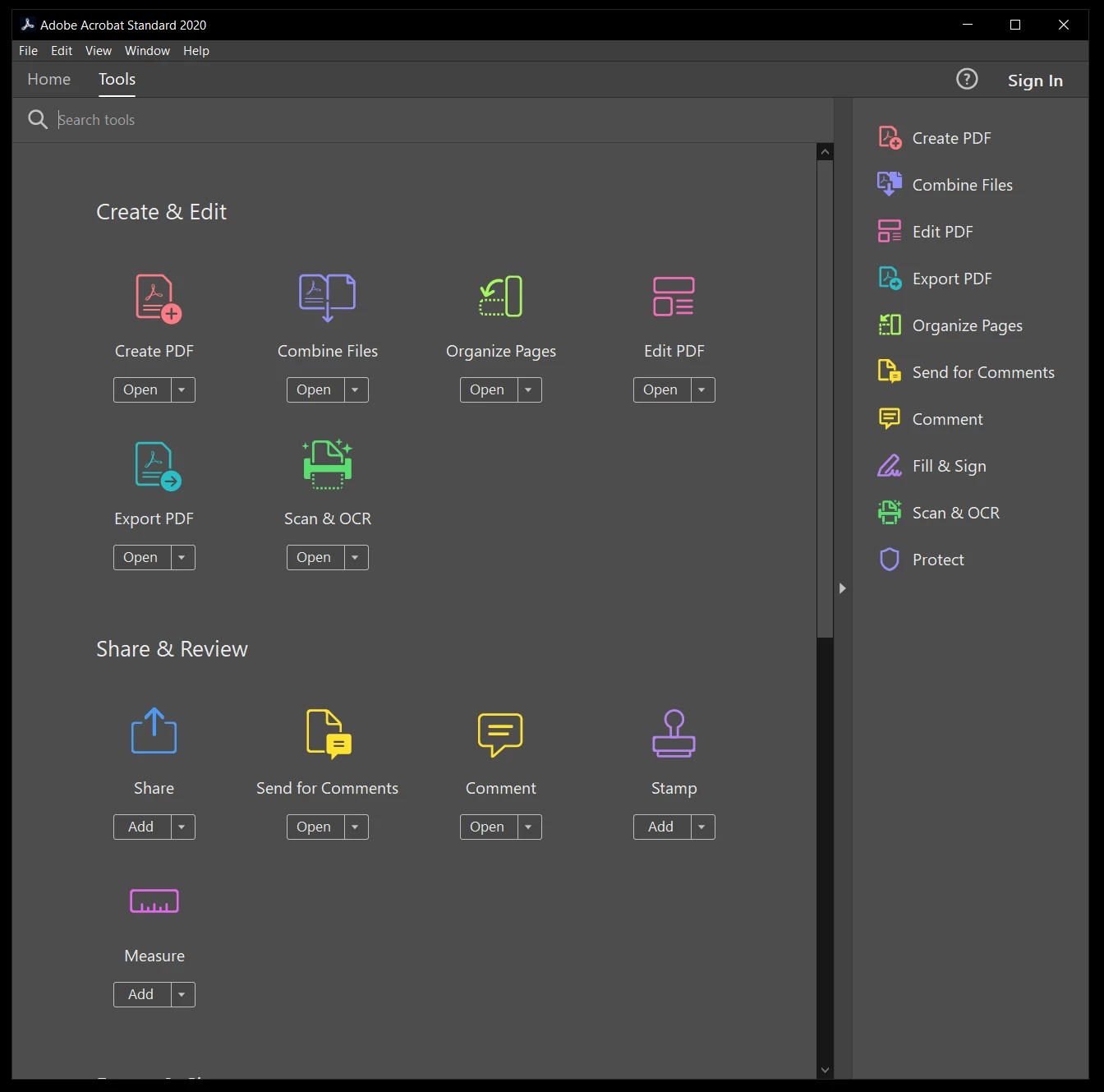Click Open button under Comment
Image resolution: width=1104 pixels, height=1092 pixels.
(x=489, y=827)
